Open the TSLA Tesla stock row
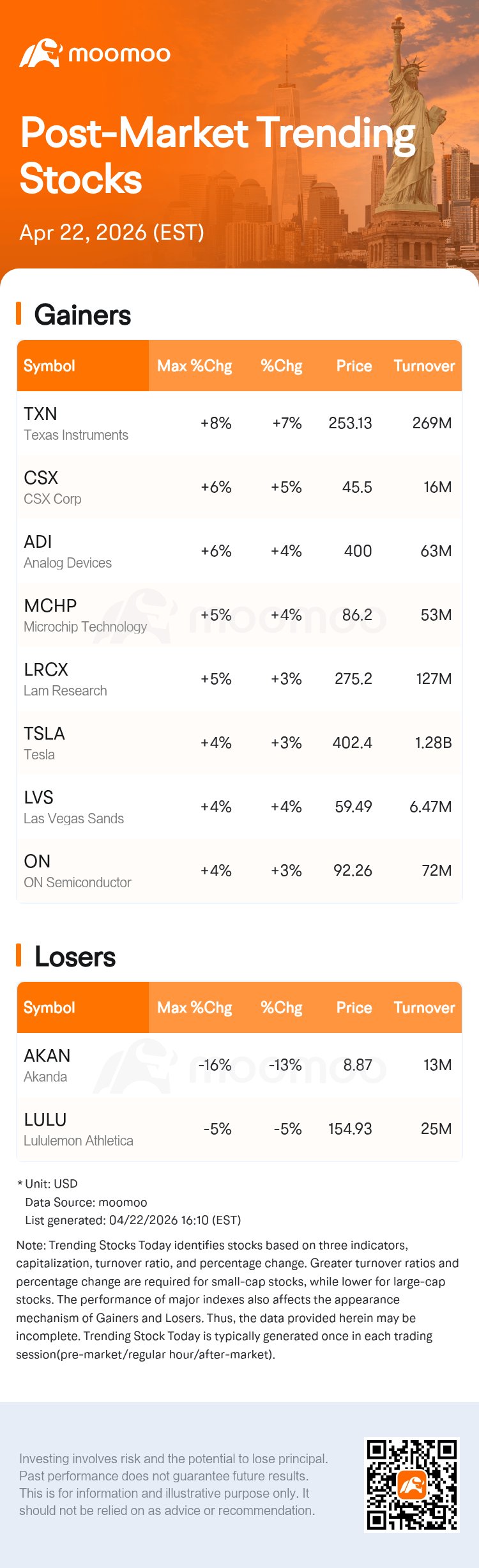 click(239, 743)
